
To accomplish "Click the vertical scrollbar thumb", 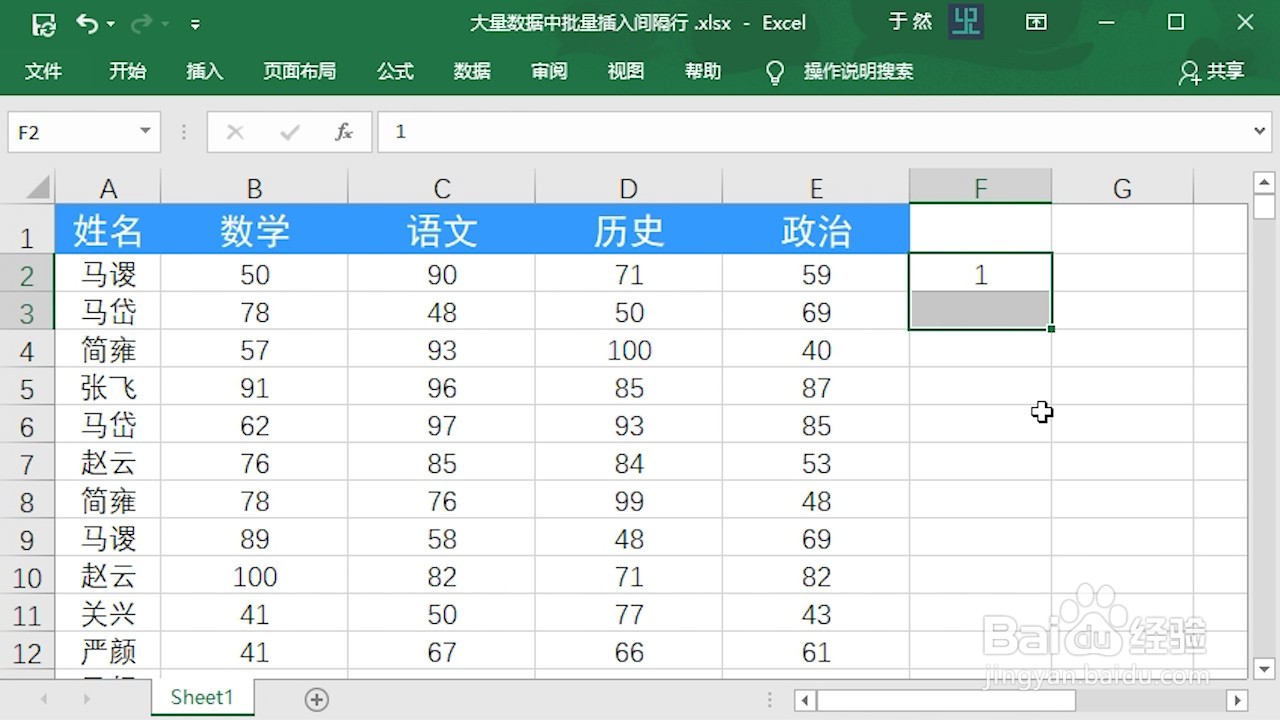I will coord(1264,207).
